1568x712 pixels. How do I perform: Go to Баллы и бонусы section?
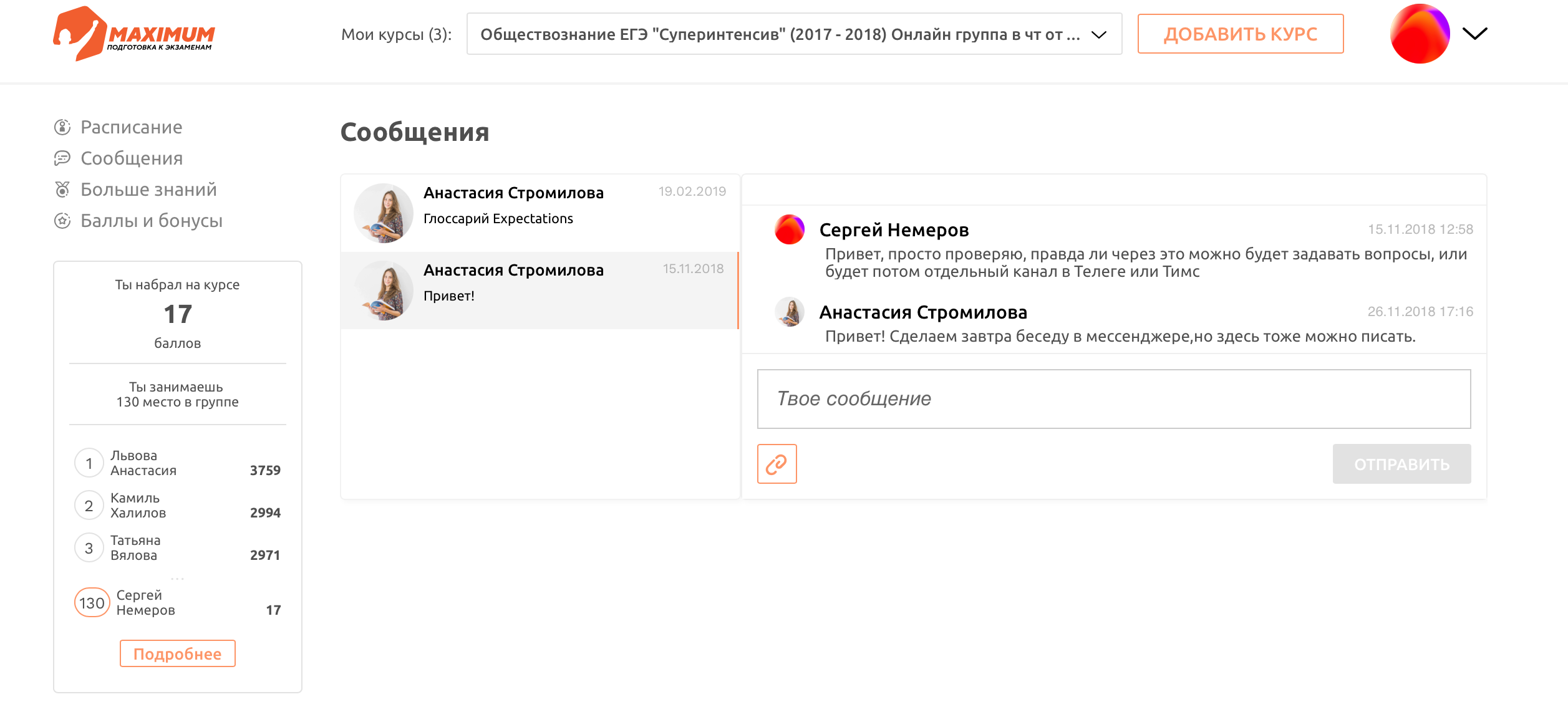tap(152, 221)
